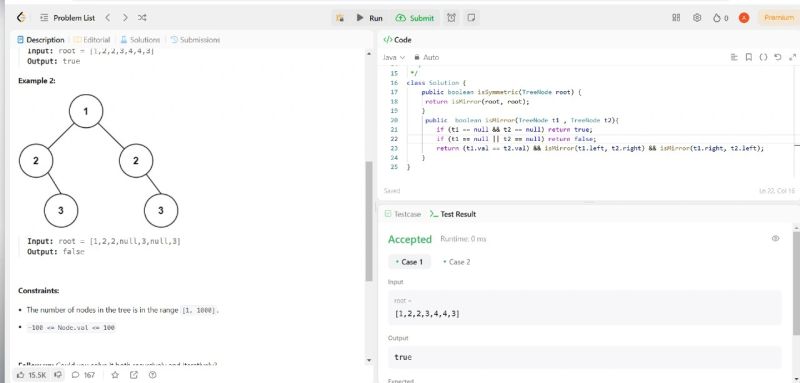Click code line 18 return isMirror
The image size is (800, 383).
pos(478,101)
